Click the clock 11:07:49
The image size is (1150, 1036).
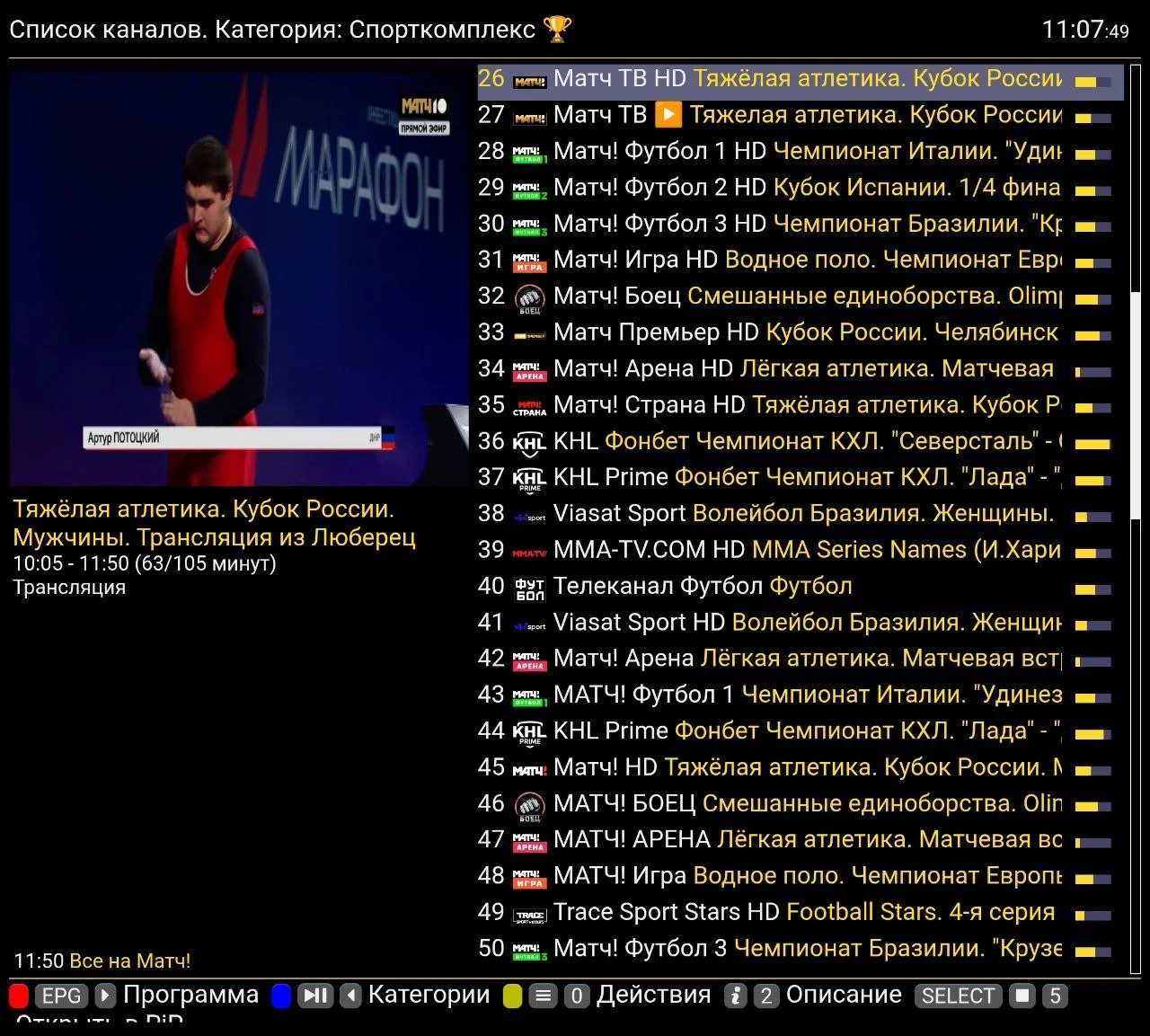[x=1084, y=30]
